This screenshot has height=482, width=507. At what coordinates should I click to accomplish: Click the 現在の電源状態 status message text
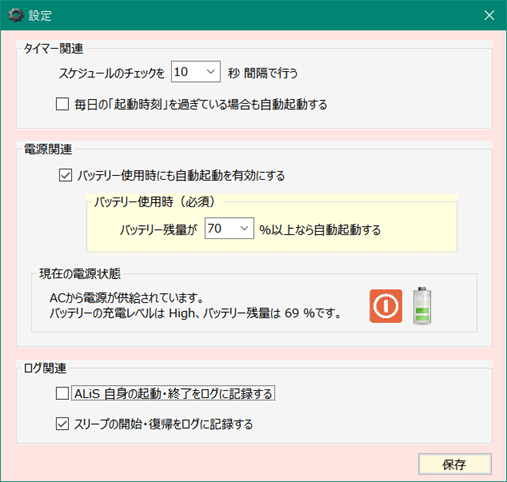click(x=195, y=306)
